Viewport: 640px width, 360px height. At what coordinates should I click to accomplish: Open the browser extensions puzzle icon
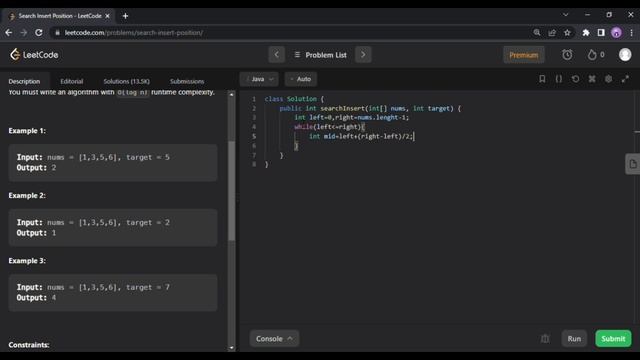click(x=586, y=33)
